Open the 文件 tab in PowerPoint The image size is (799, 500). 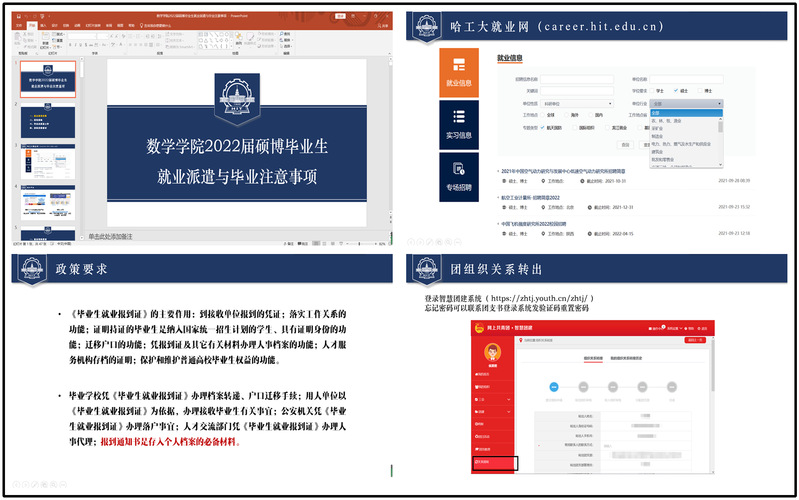pos(18,26)
